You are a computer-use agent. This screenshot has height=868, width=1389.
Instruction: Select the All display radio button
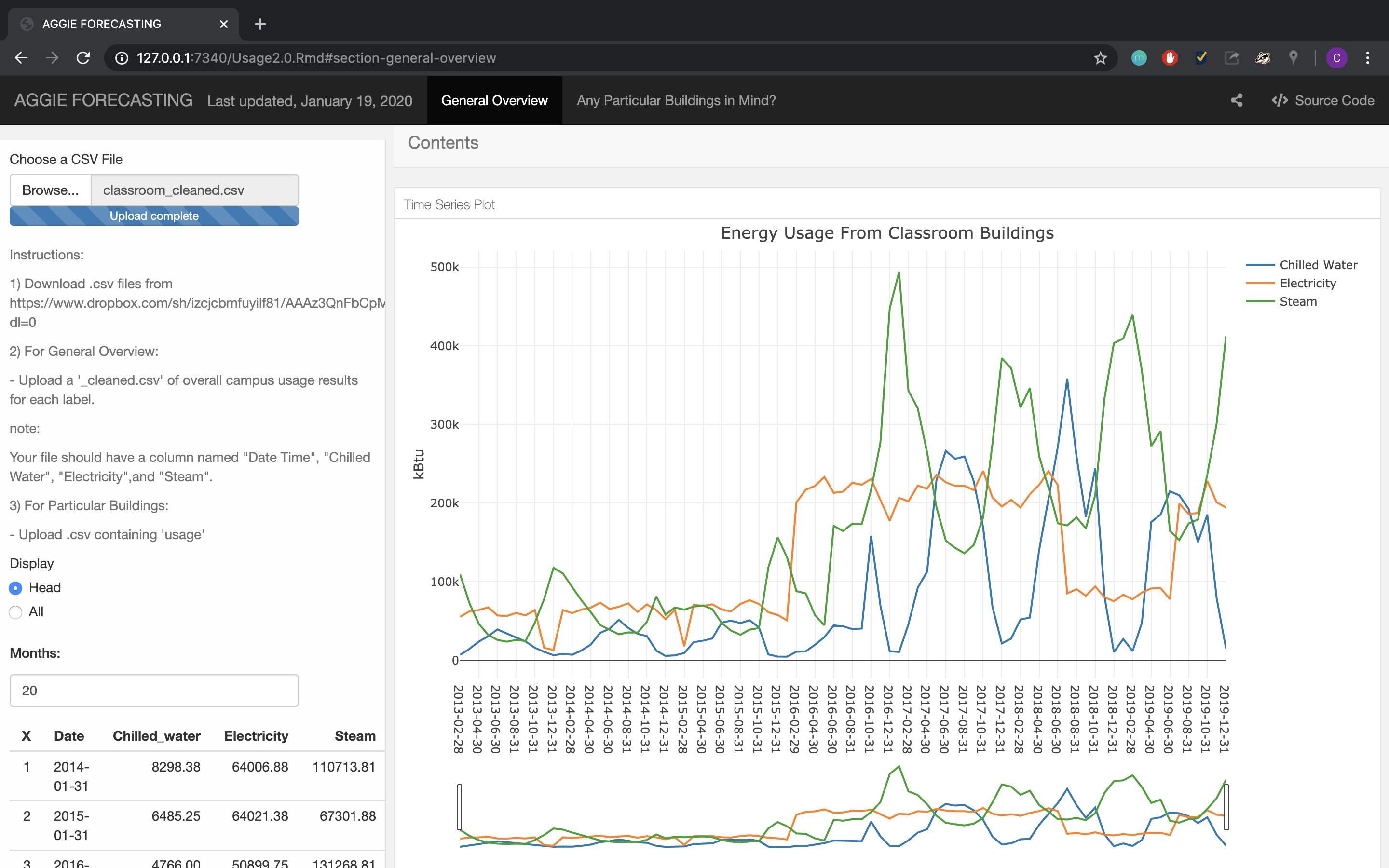pyautogui.click(x=16, y=612)
